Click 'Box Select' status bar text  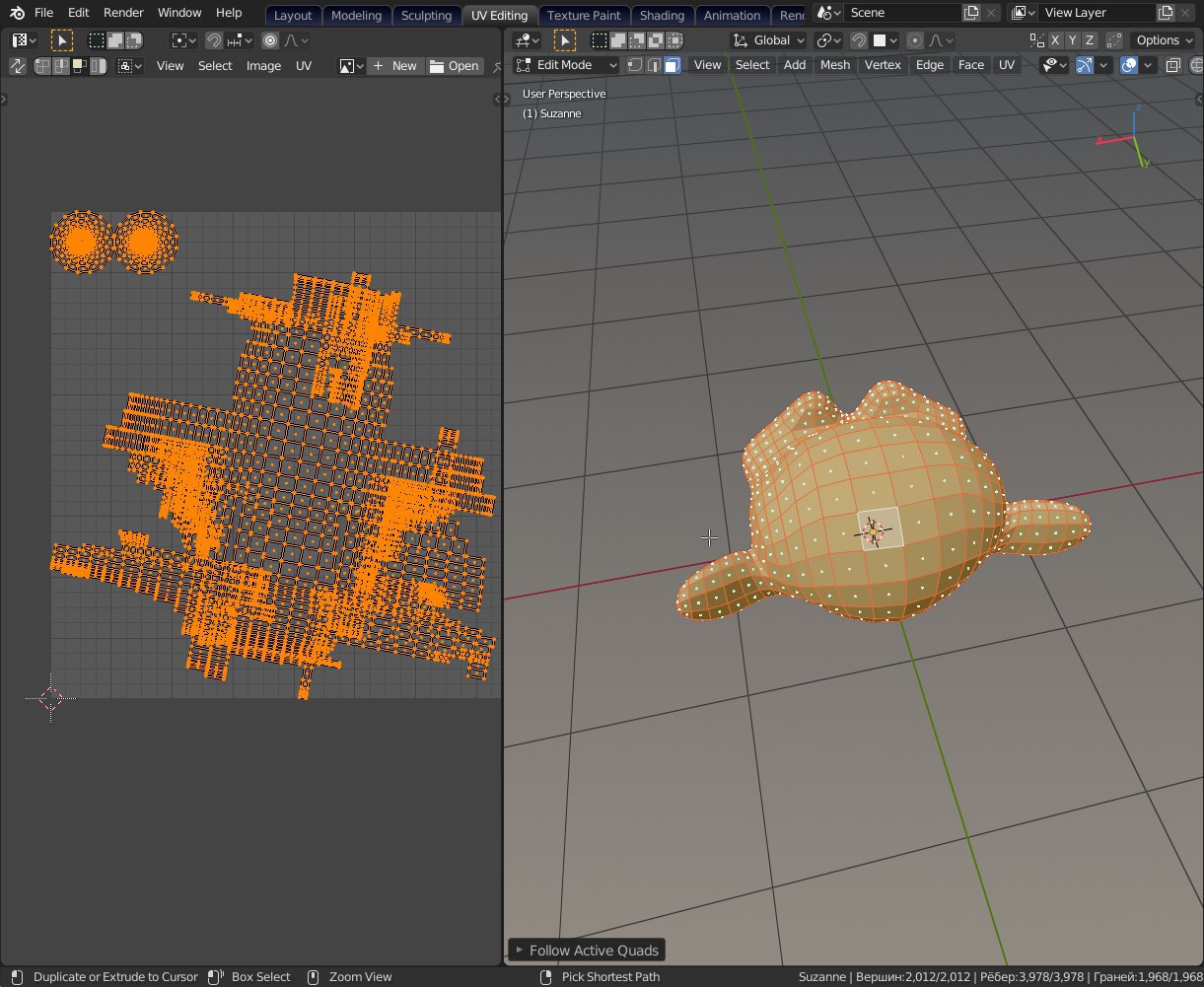(x=260, y=977)
